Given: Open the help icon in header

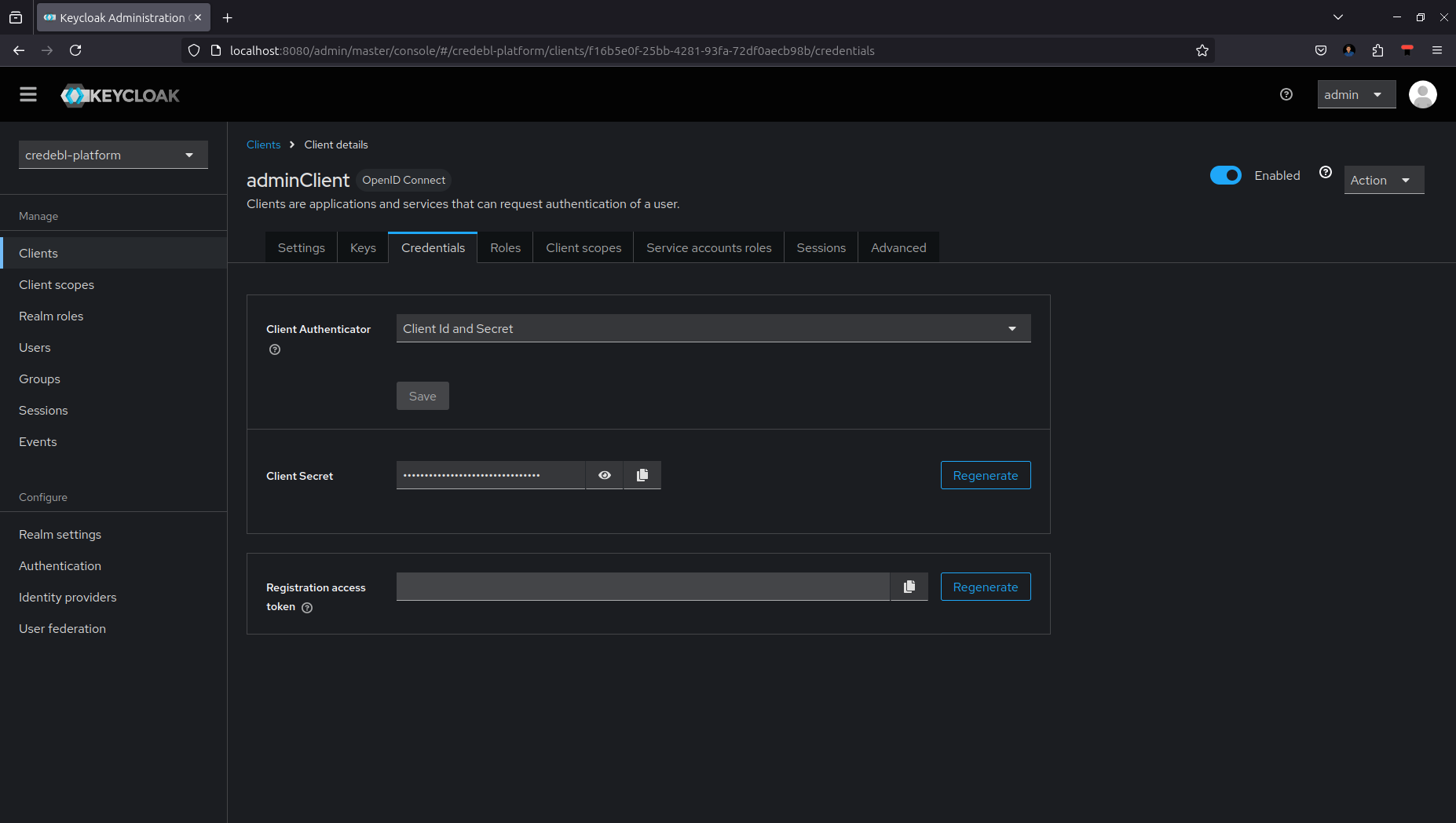Looking at the screenshot, I should (1286, 95).
